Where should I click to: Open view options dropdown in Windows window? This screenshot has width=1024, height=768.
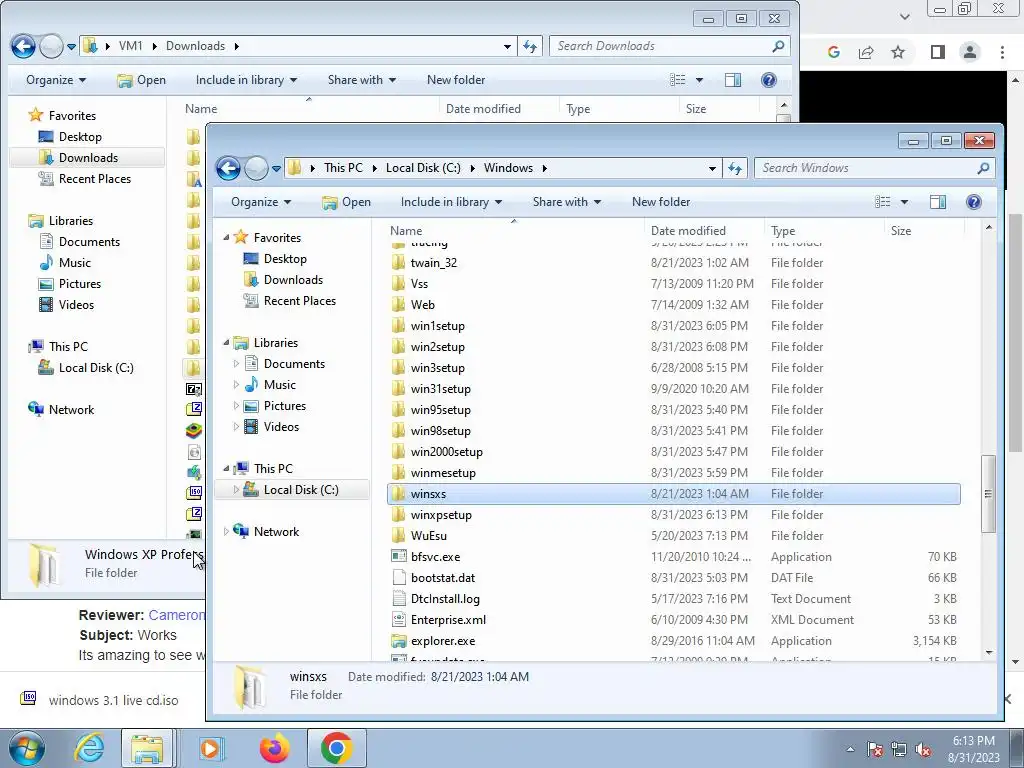904,202
